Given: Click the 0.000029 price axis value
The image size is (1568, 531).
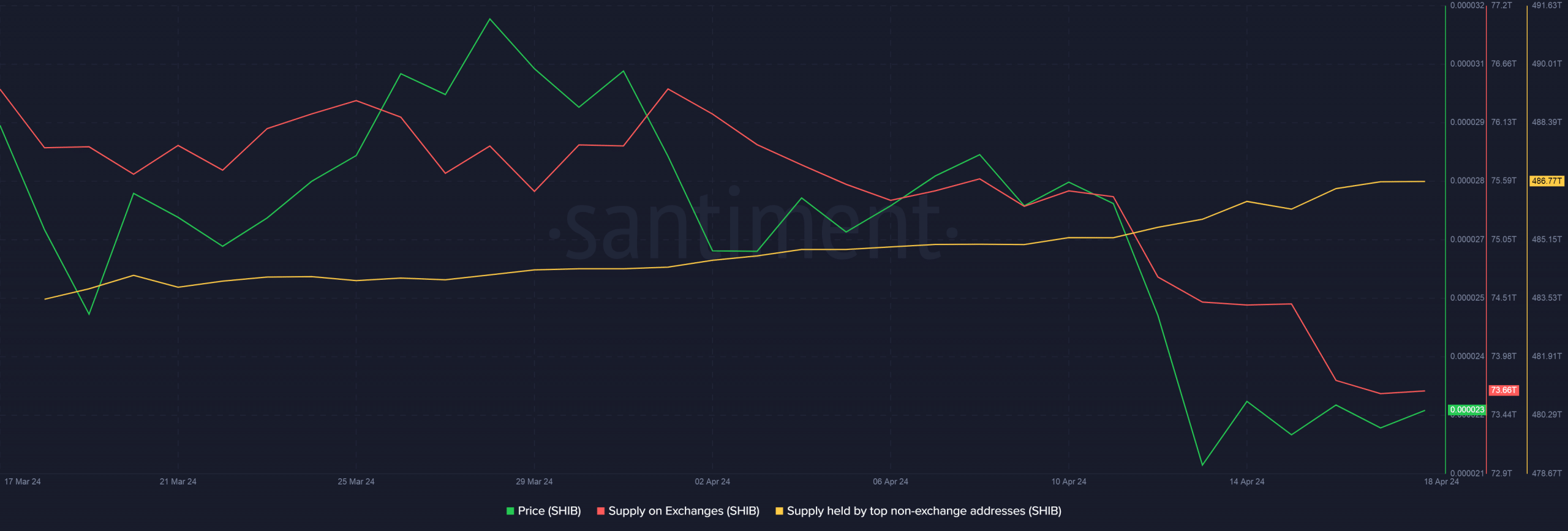Looking at the screenshot, I should coord(1467,122).
